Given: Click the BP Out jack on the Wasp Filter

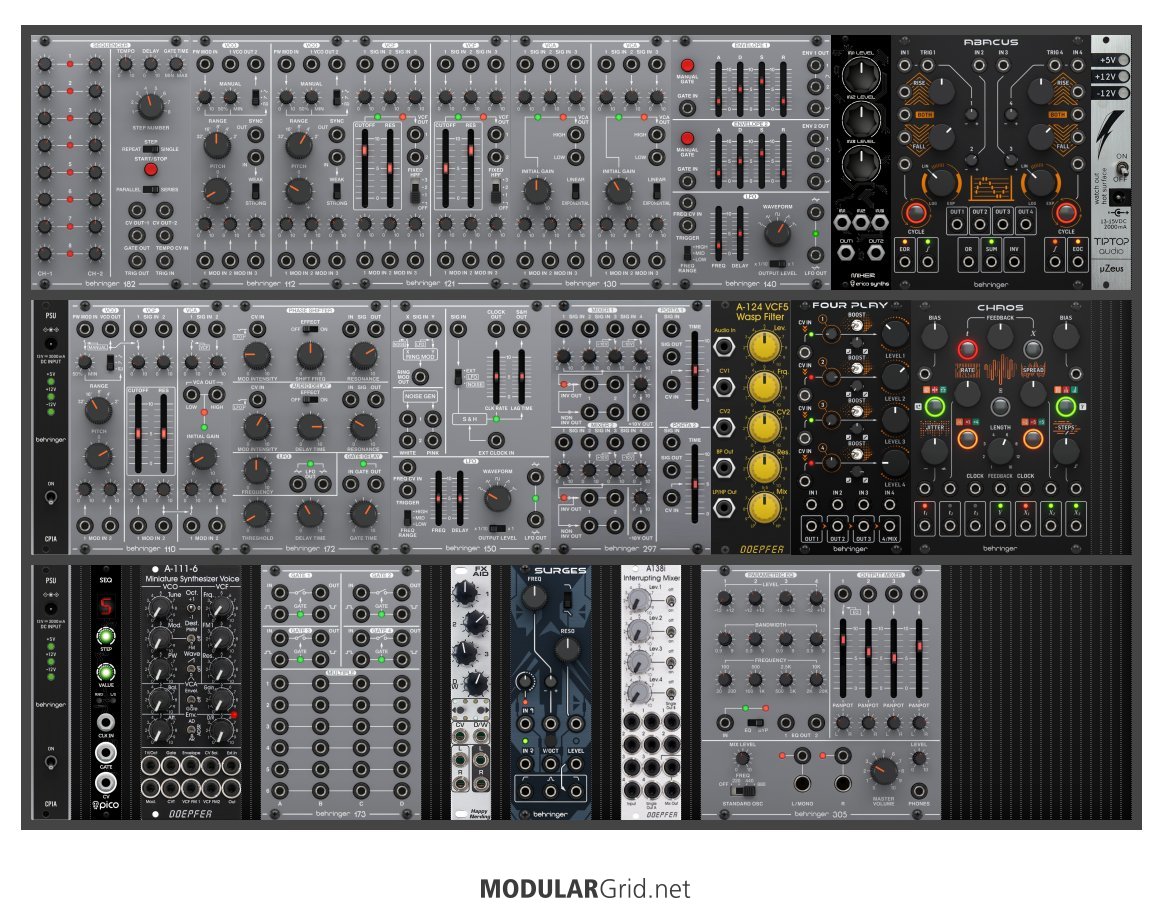Looking at the screenshot, I should tap(723, 468).
